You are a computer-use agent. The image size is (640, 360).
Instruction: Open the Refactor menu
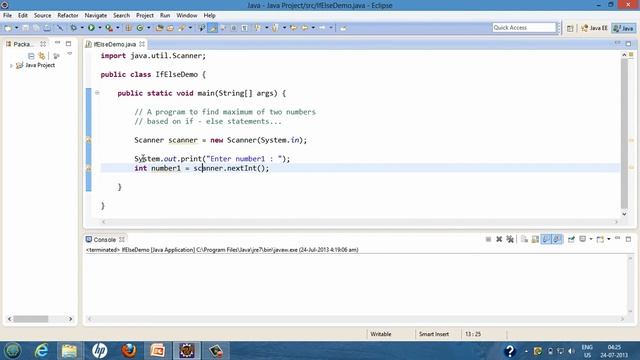click(x=68, y=15)
